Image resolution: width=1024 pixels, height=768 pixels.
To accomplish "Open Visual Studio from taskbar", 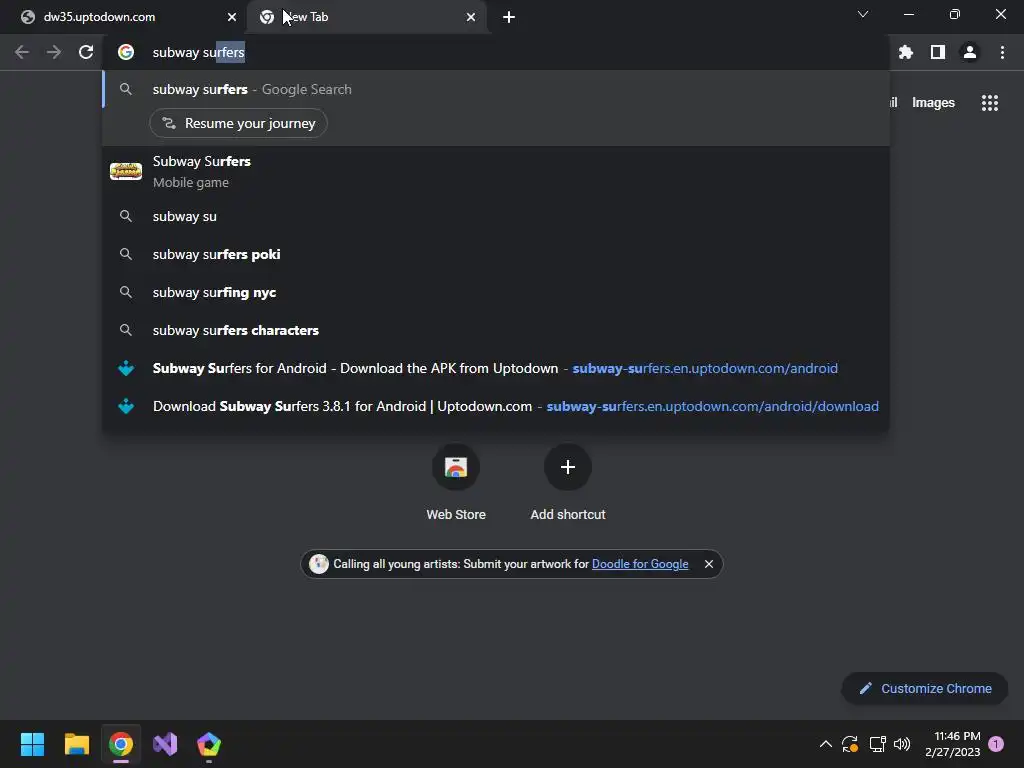I will [165, 744].
